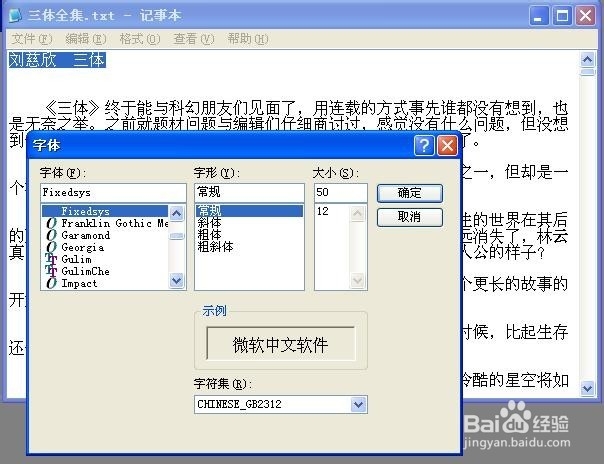
Task: Select 常规 in the style list
Action: [249, 211]
